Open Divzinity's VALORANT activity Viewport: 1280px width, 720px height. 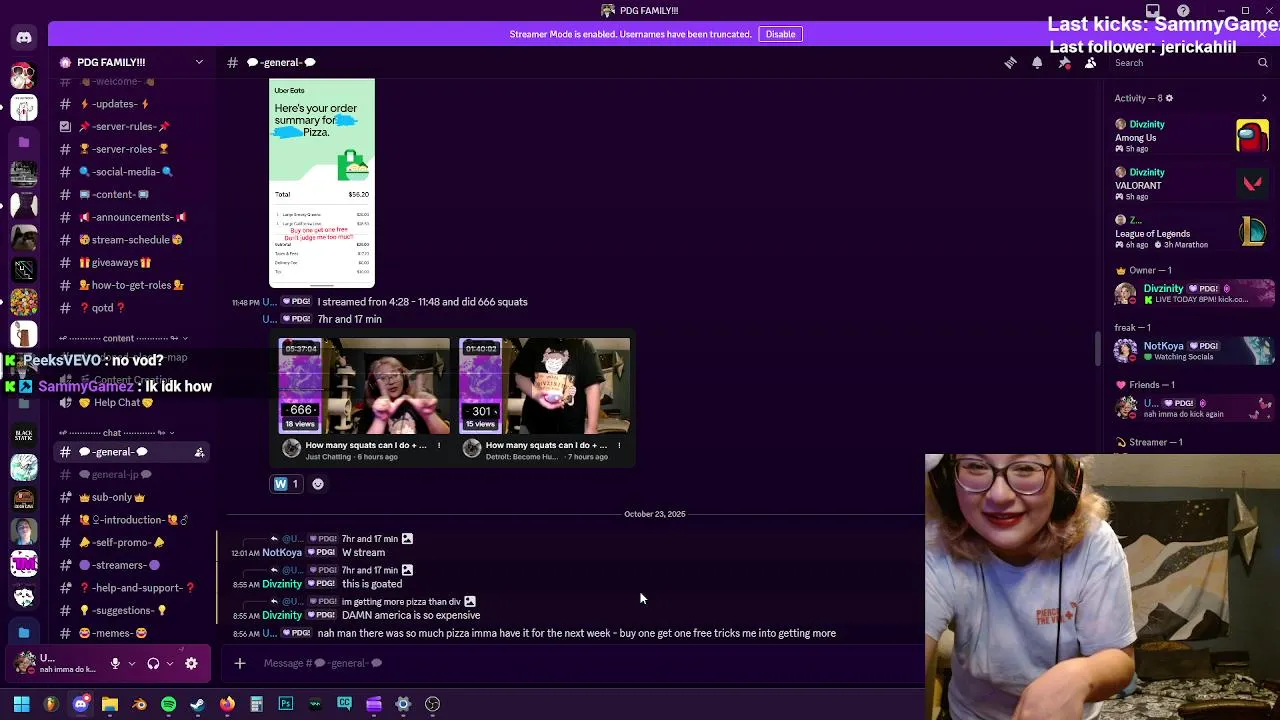click(1192, 184)
